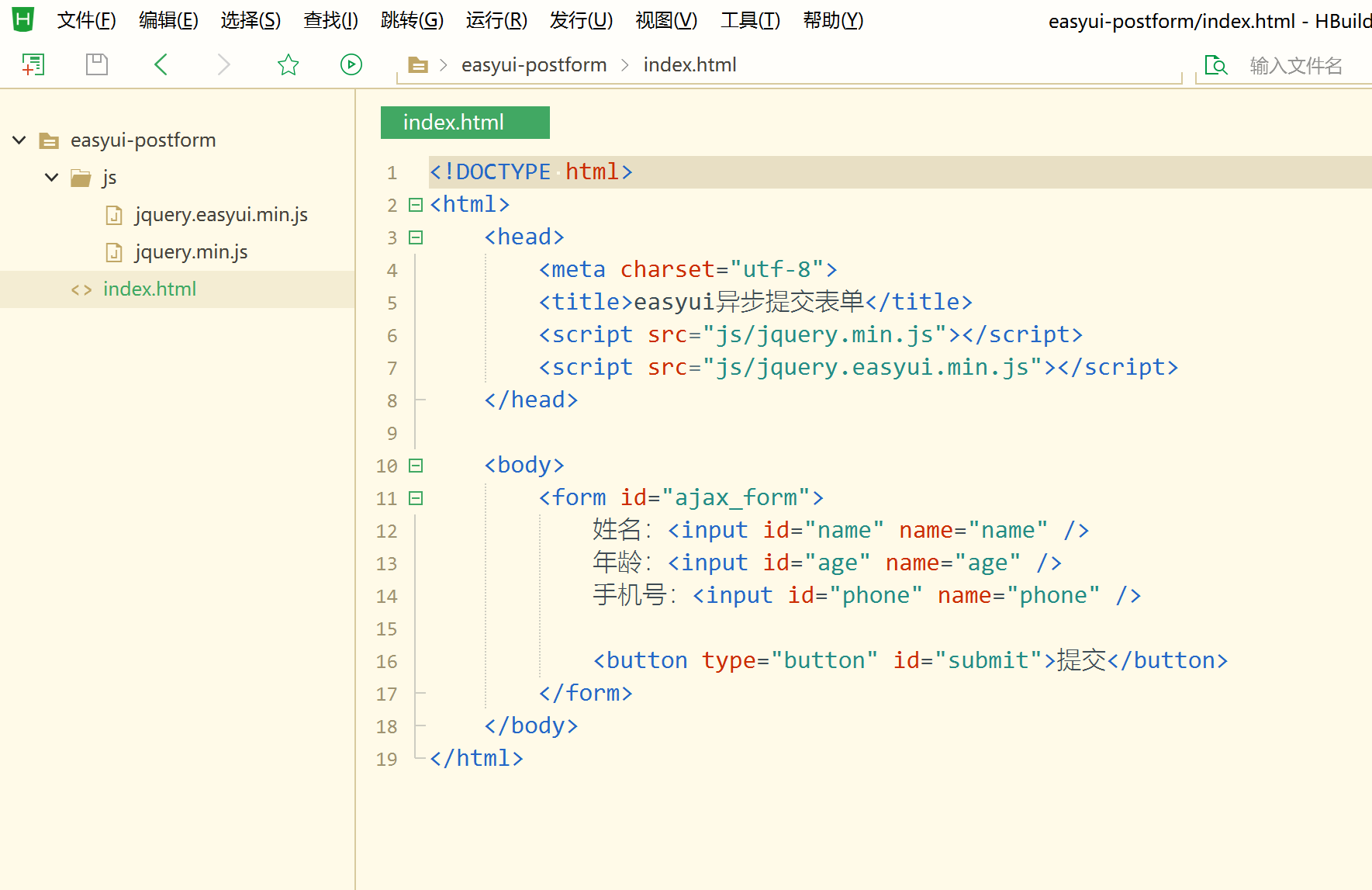Click the HBuilder logo icon
Image resolution: width=1372 pixels, height=890 pixels.
coord(23,19)
